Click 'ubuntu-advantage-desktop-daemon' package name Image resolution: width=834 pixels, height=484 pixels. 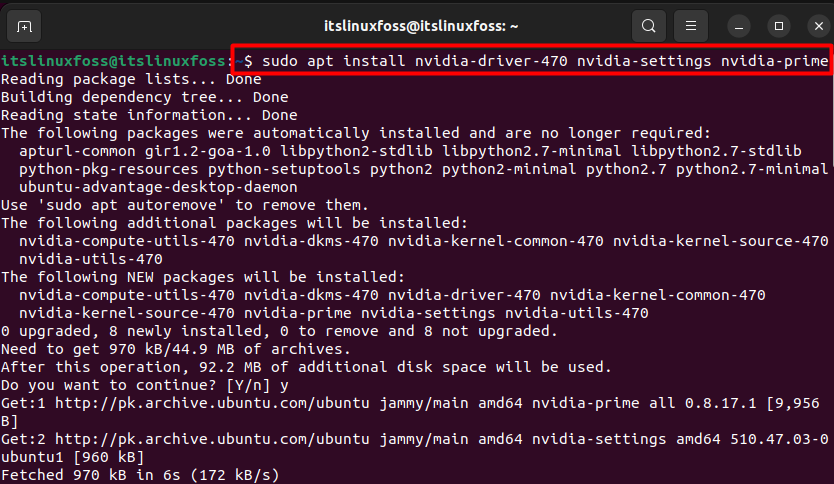[158, 187]
